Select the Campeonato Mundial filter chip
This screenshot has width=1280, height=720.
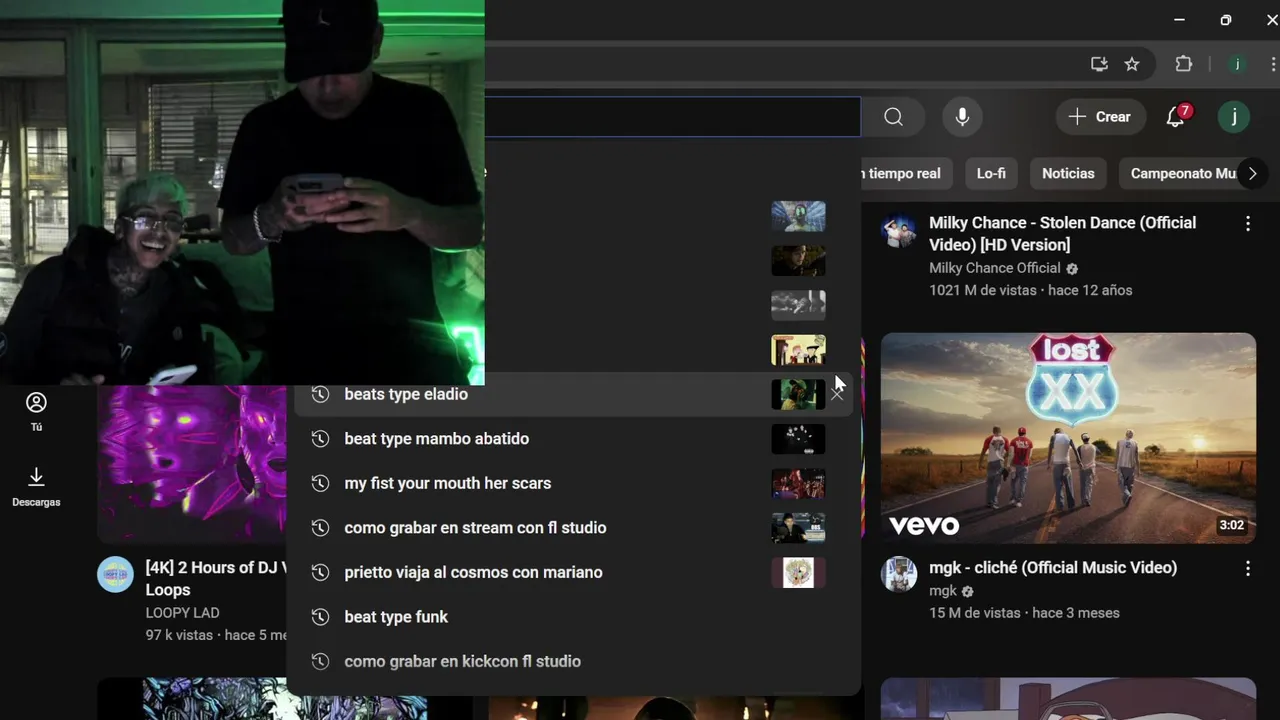(x=1183, y=173)
